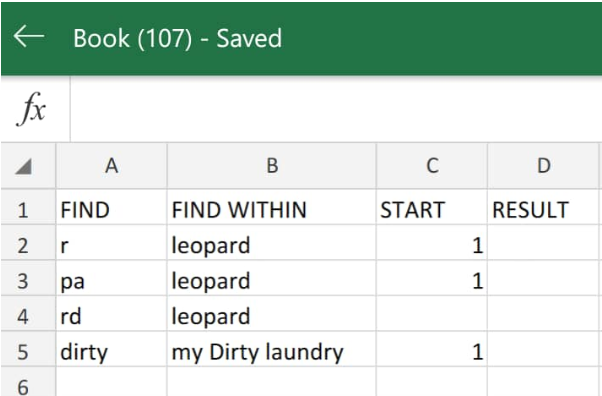602x396 pixels.
Task: Select row 1 header
Action: [23, 210]
